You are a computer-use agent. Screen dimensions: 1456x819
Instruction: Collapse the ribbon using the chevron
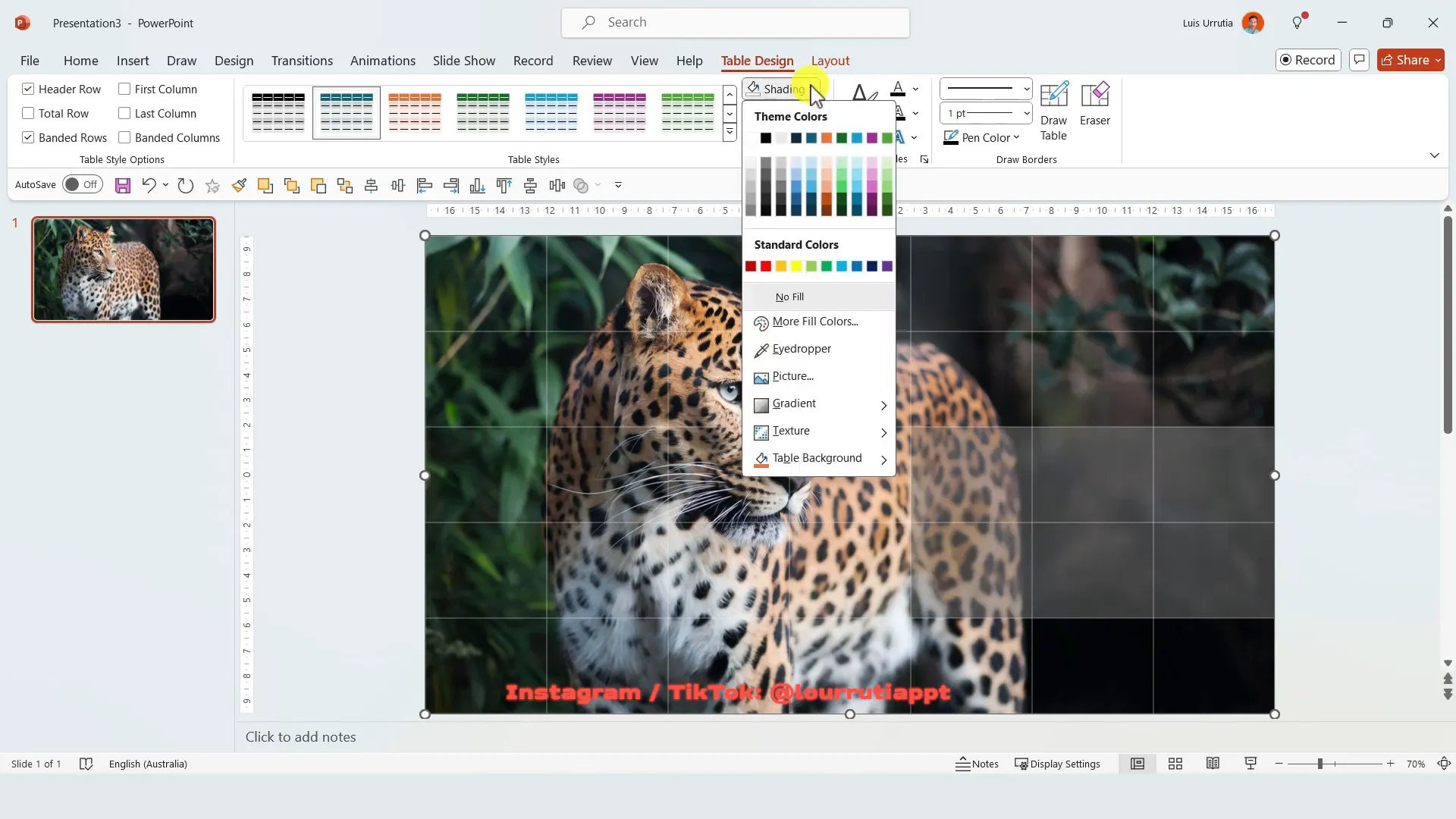pyautogui.click(x=1434, y=155)
